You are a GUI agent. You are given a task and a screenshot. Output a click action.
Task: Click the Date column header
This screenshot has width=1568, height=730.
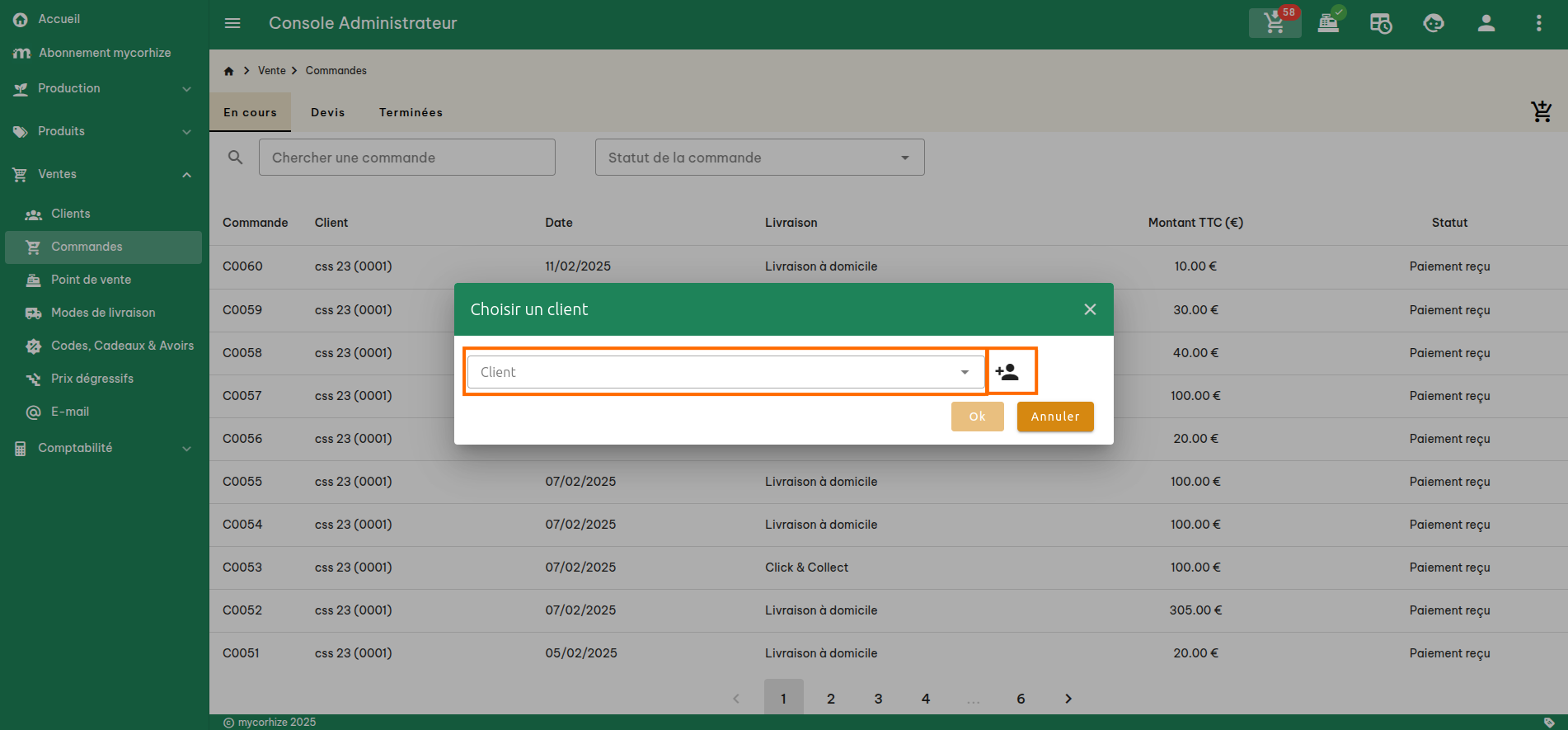tap(559, 223)
